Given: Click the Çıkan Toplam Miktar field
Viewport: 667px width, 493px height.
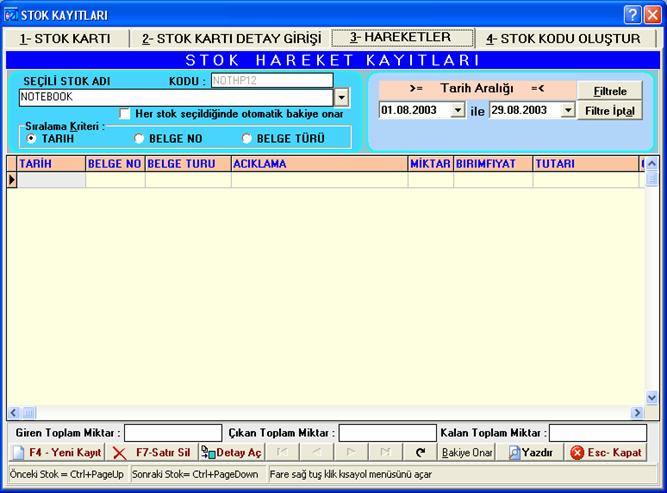Looking at the screenshot, I should pyautogui.click(x=388, y=433).
